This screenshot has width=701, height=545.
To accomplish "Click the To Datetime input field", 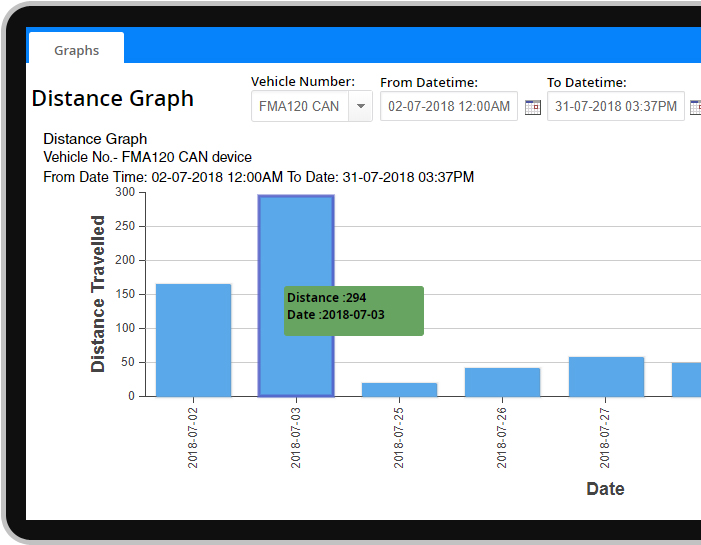I will [615, 106].
